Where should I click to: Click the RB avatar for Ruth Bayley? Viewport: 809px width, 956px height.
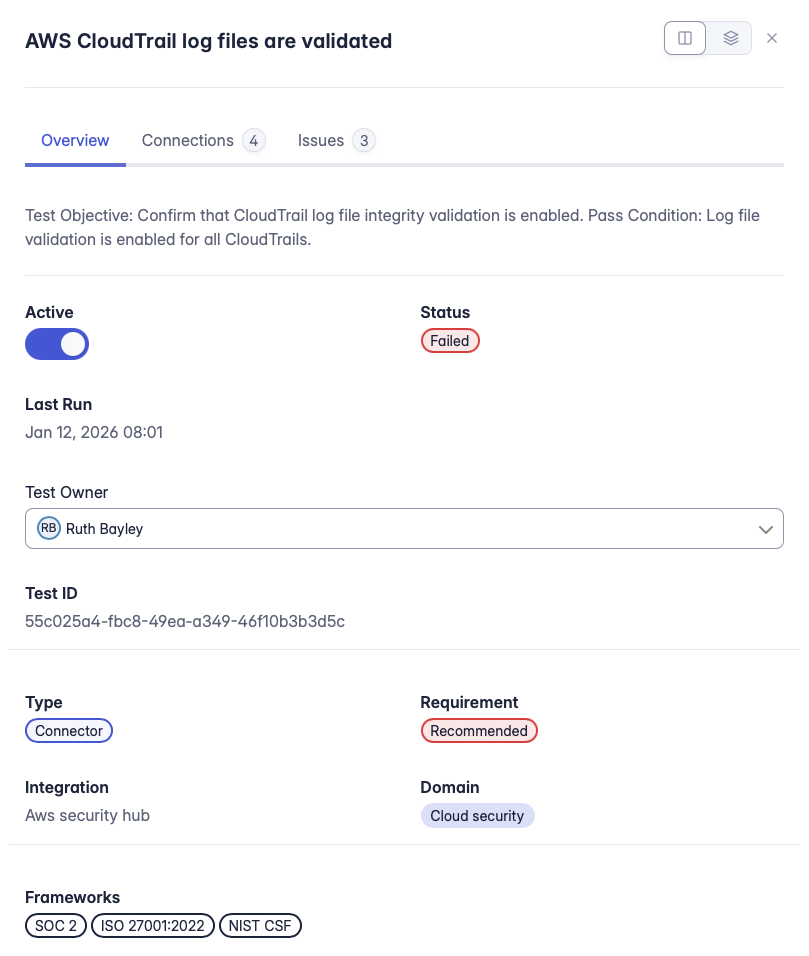click(49, 529)
